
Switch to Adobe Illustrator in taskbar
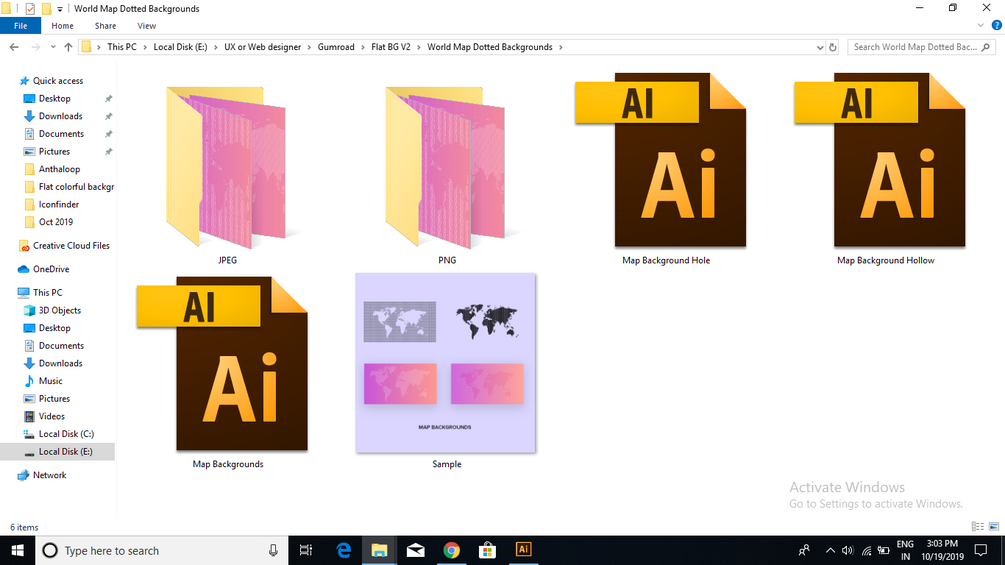pos(523,550)
